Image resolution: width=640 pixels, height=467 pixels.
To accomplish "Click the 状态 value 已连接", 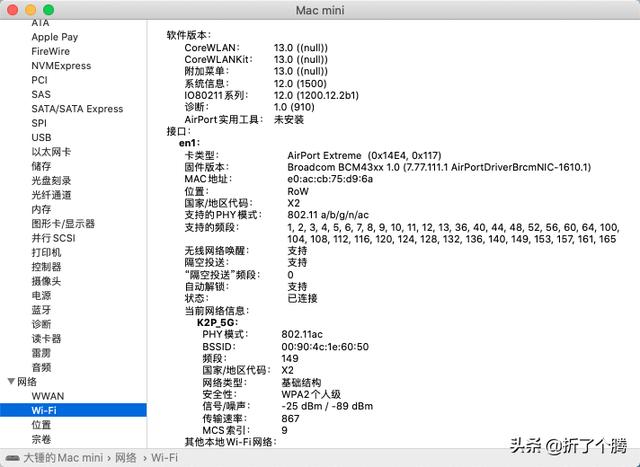I will point(302,298).
